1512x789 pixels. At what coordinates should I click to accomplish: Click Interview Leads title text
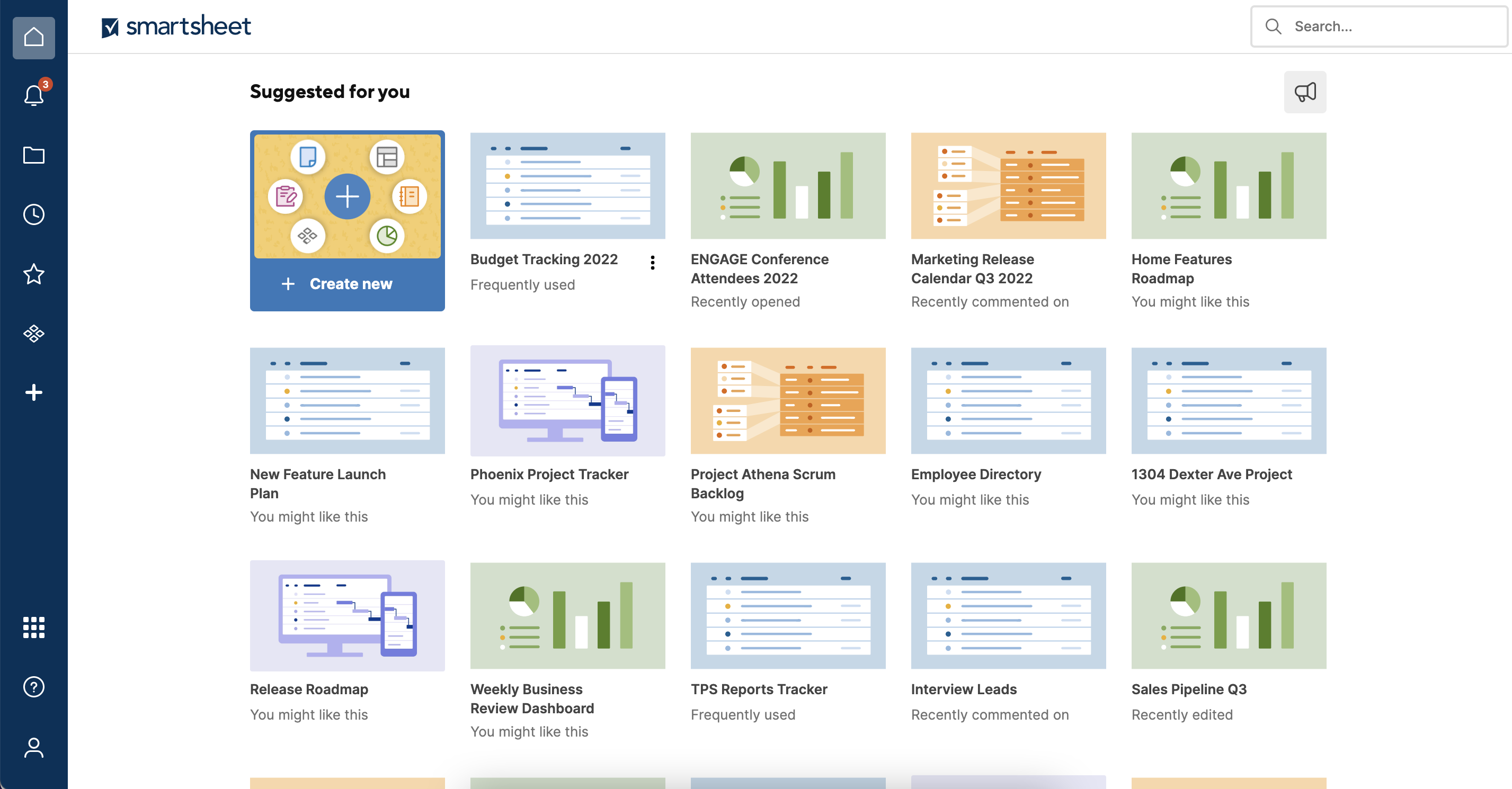tap(964, 689)
